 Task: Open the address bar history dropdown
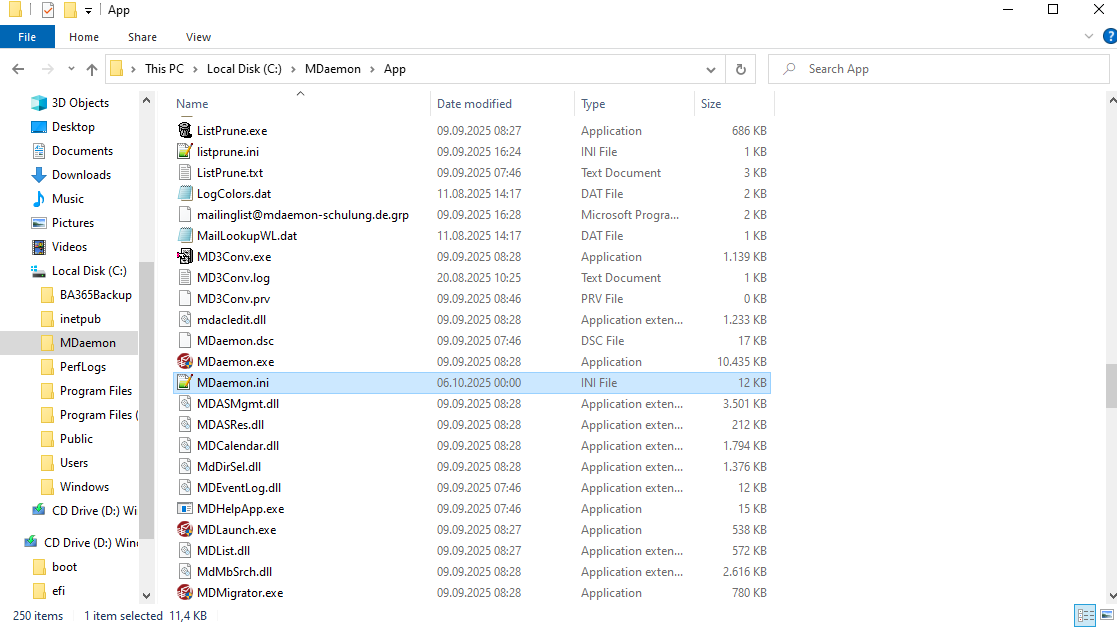coord(711,69)
